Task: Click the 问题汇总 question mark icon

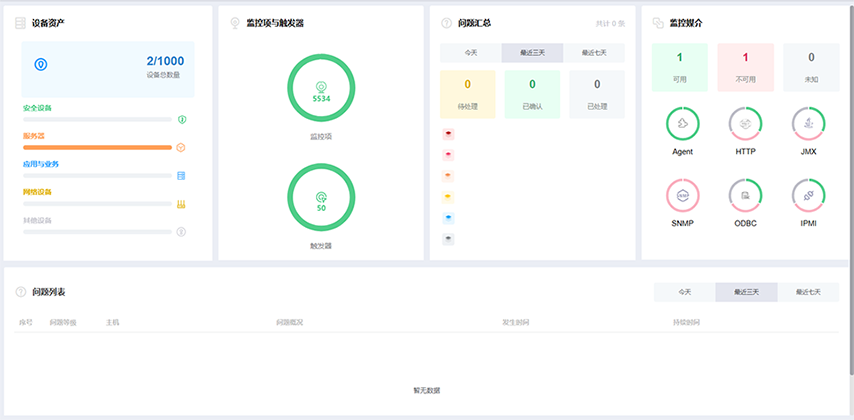Action: [447, 23]
